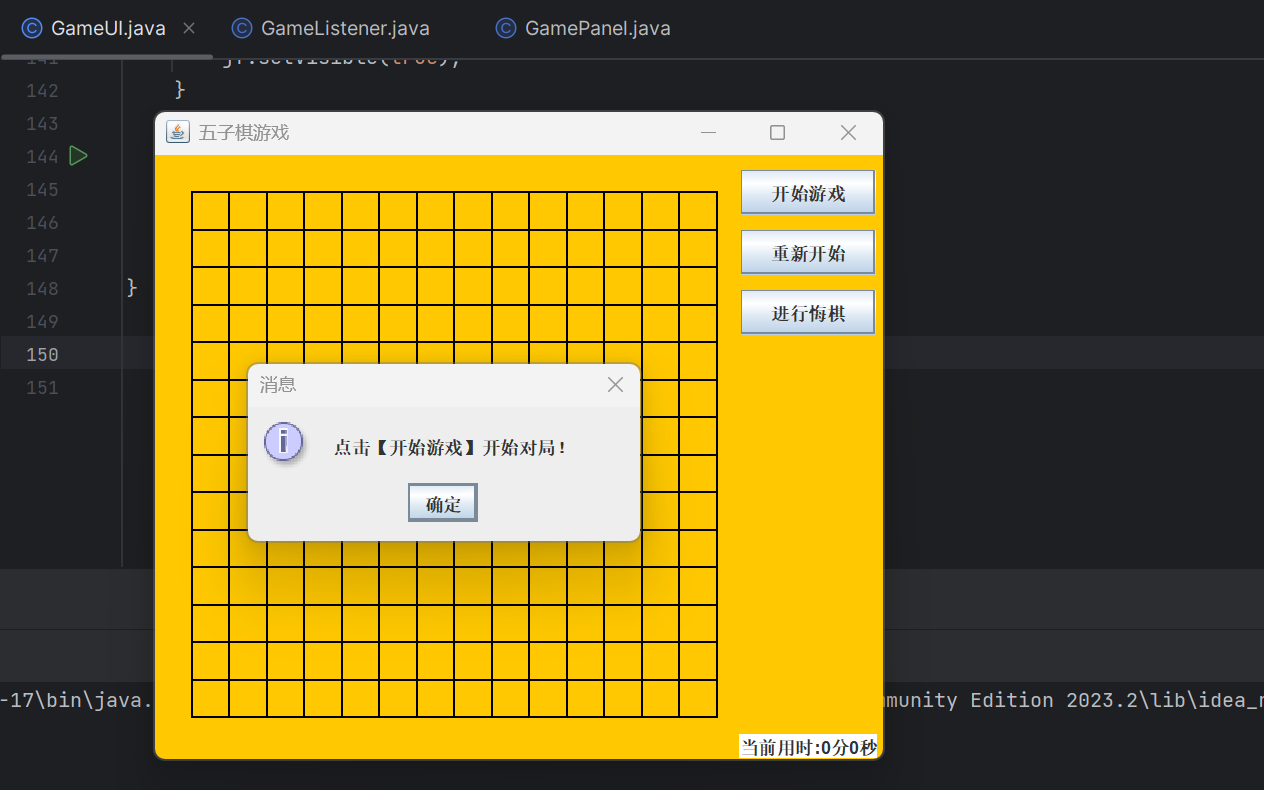1264x790 pixels.
Task: Click the 确定 button in message dialog
Action: (x=443, y=503)
